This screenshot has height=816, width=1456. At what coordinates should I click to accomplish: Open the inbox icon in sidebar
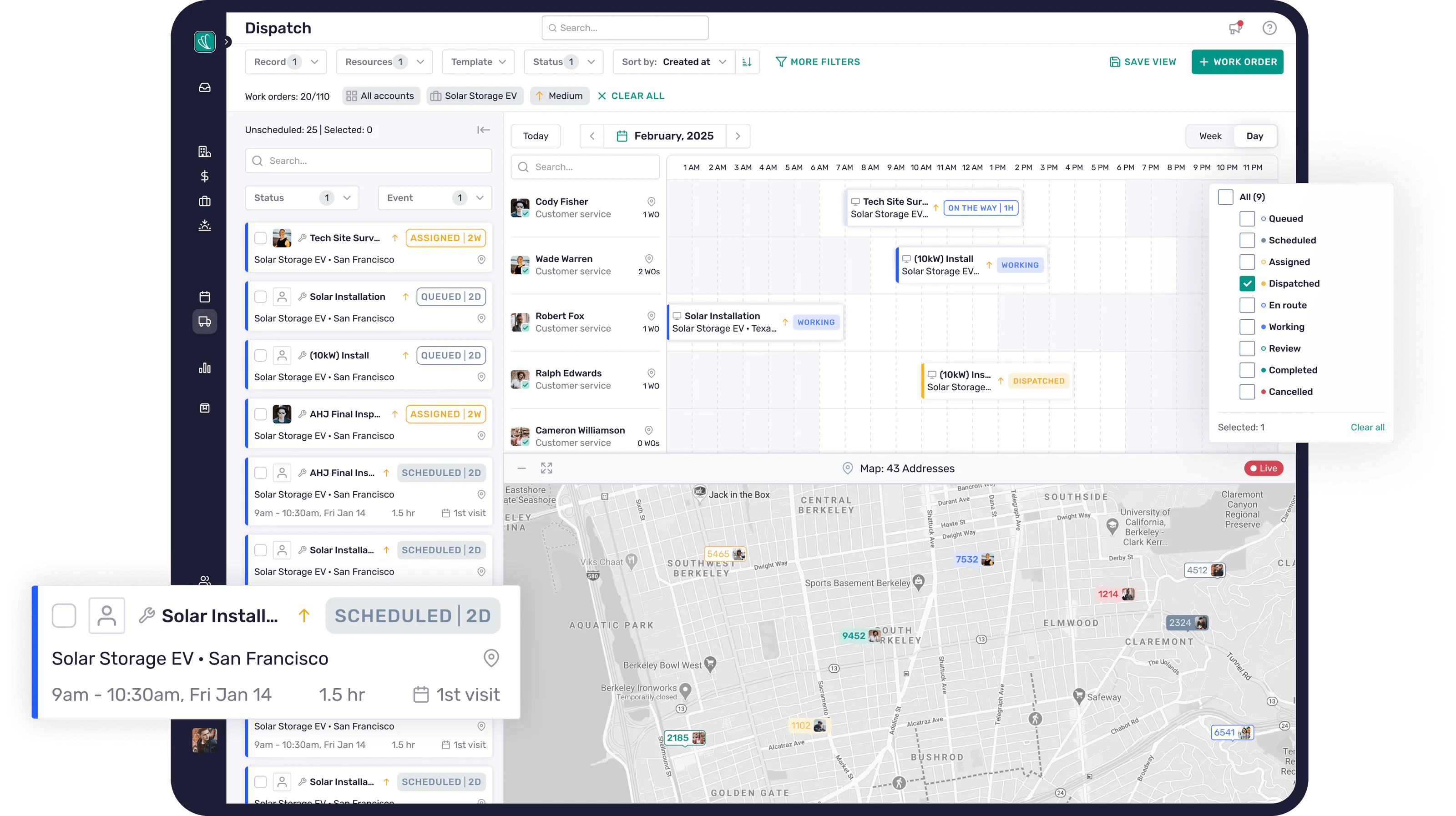205,88
